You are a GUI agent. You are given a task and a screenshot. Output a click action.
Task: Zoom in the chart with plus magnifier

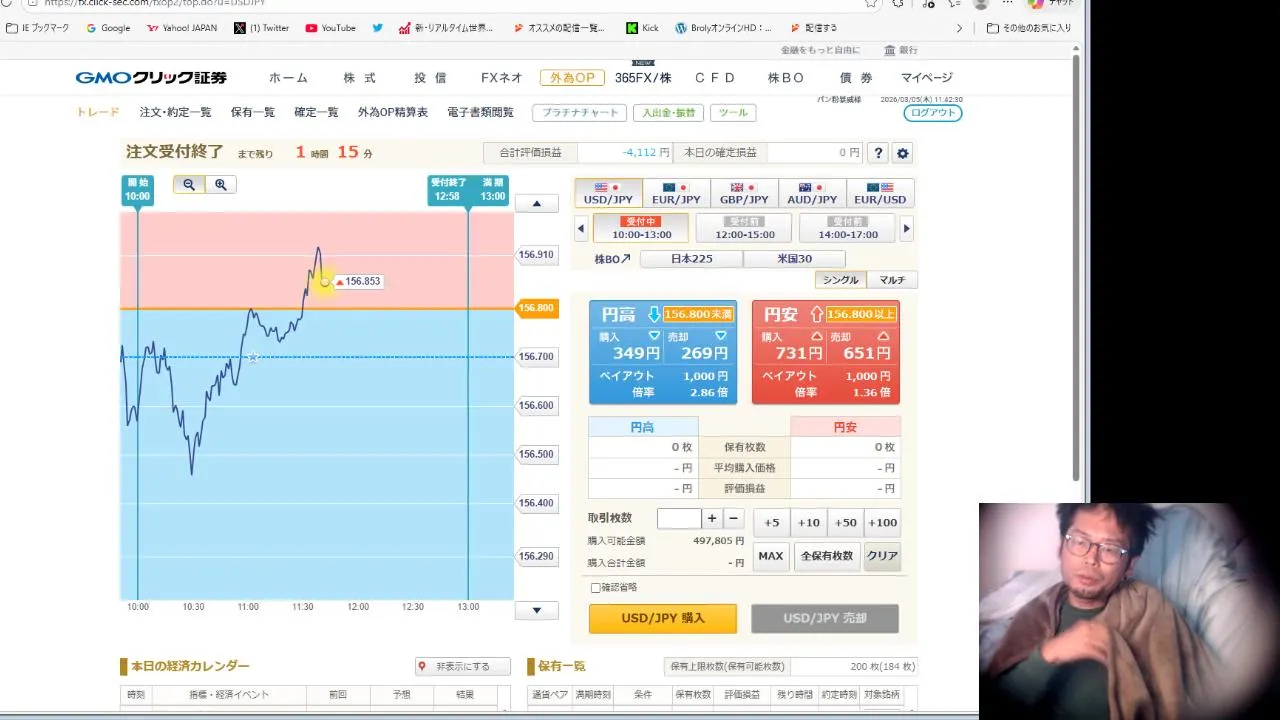221,184
